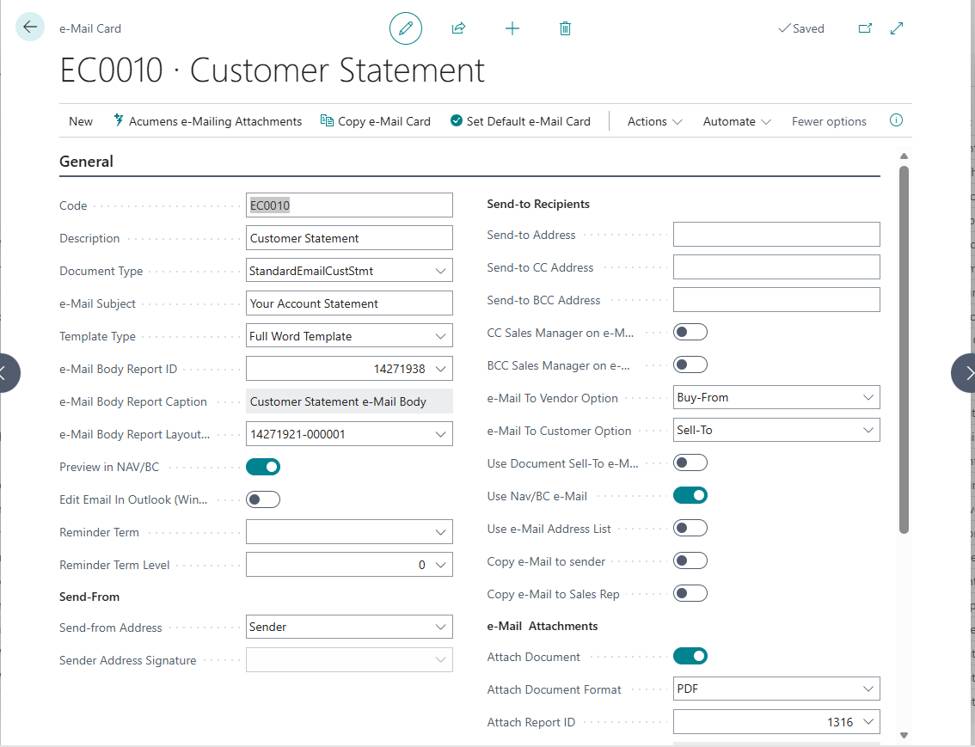975x747 pixels.
Task: Click the pencil edit icon
Action: (405, 28)
